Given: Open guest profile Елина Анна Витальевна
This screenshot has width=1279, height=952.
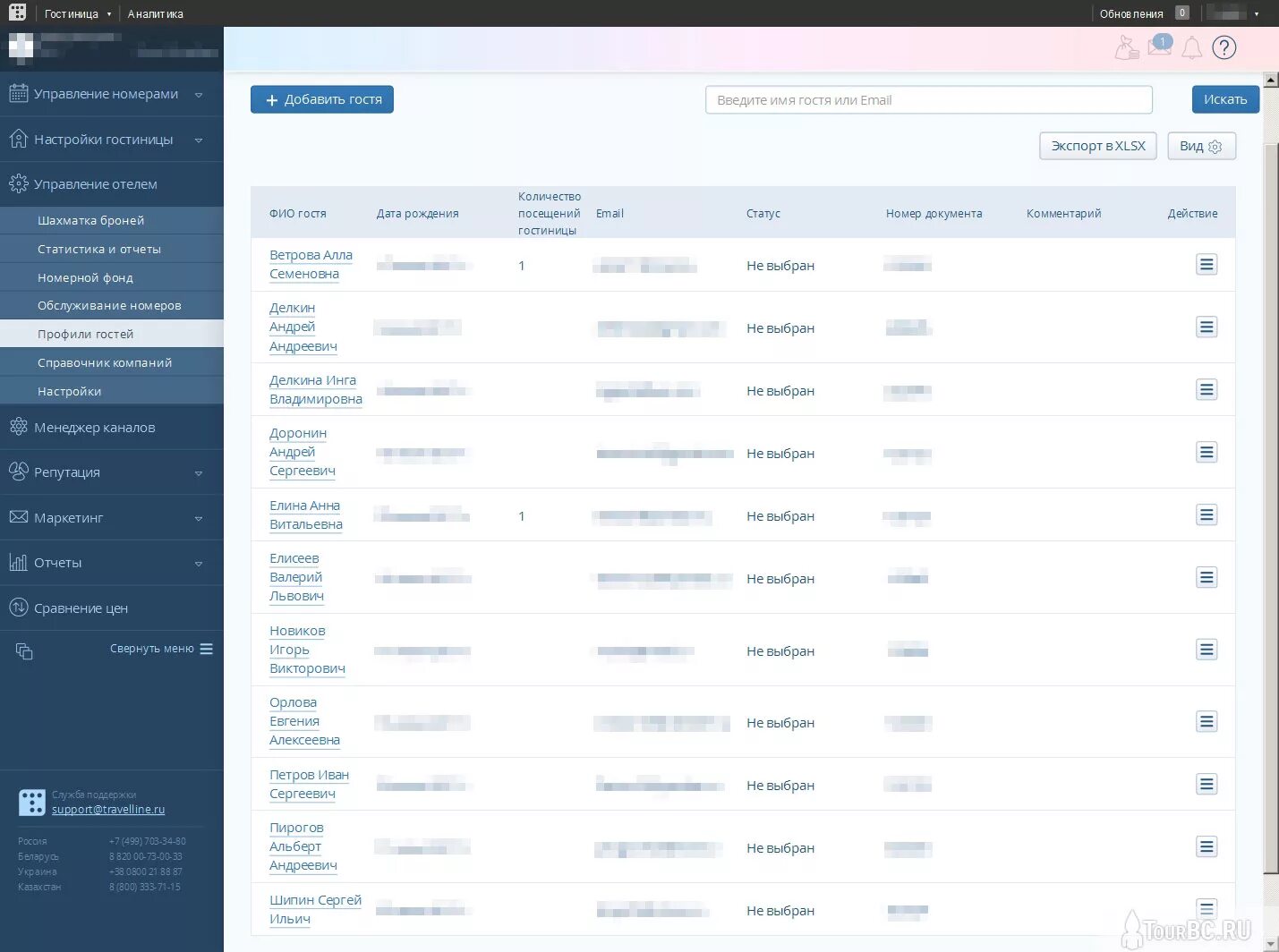Looking at the screenshot, I should (x=305, y=514).
